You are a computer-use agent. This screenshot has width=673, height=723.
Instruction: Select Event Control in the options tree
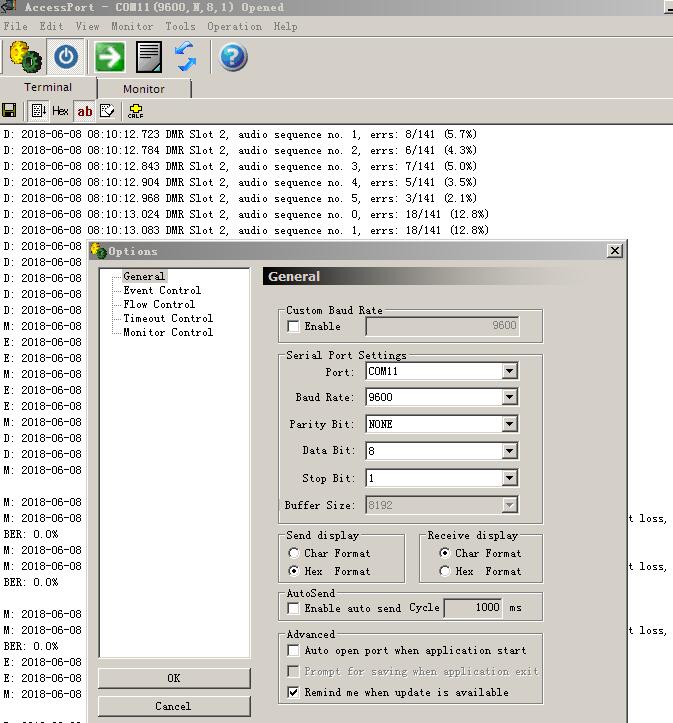pos(162,290)
